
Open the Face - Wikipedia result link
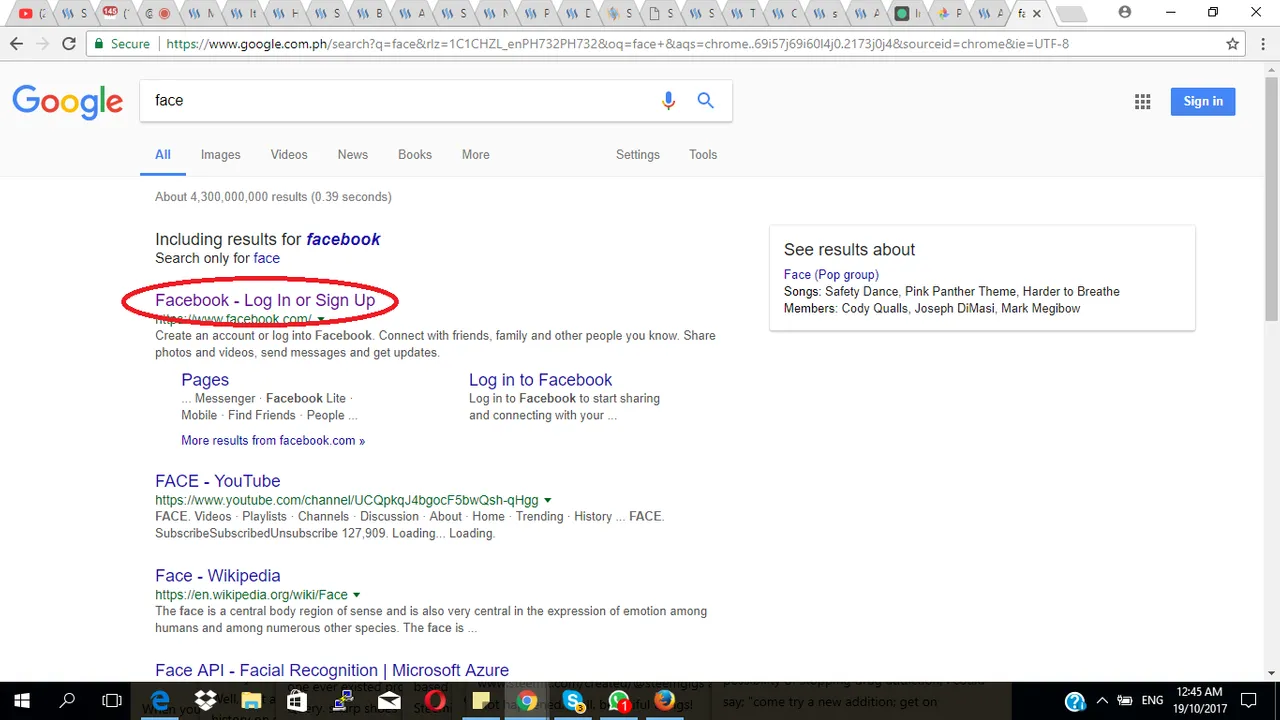click(x=217, y=576)
